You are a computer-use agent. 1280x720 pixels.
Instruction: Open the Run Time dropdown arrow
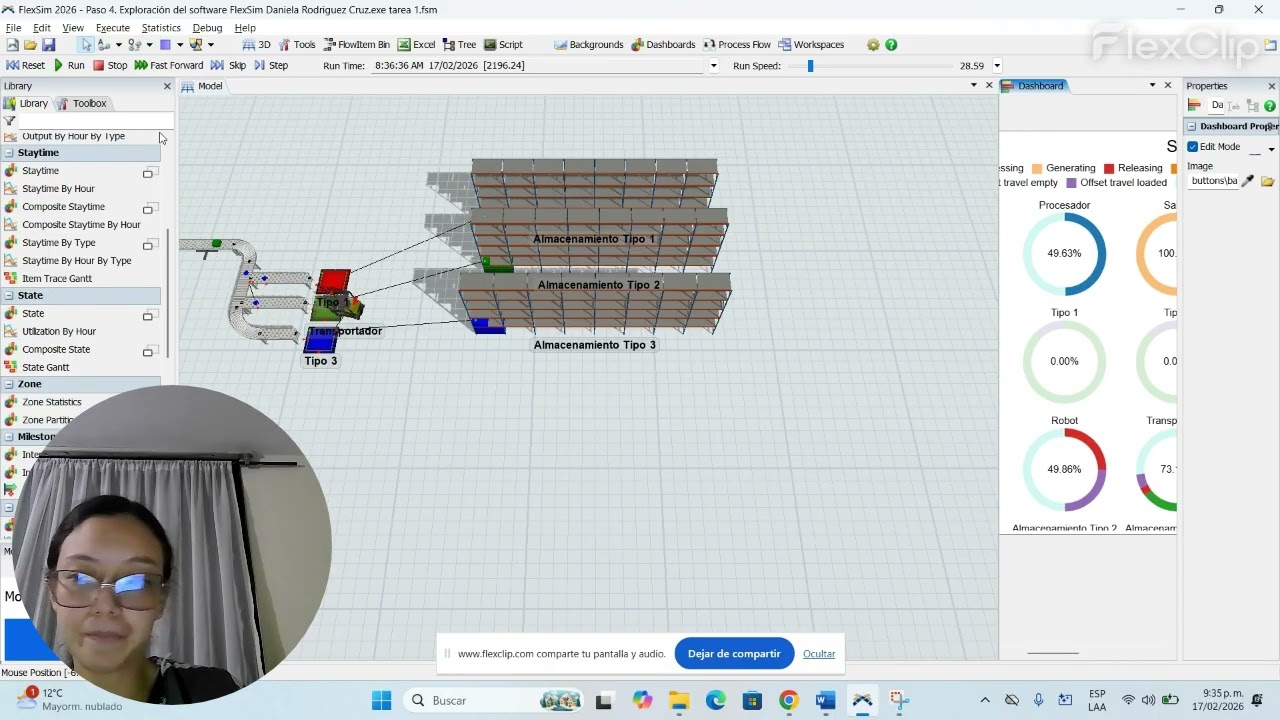point(713,66)
